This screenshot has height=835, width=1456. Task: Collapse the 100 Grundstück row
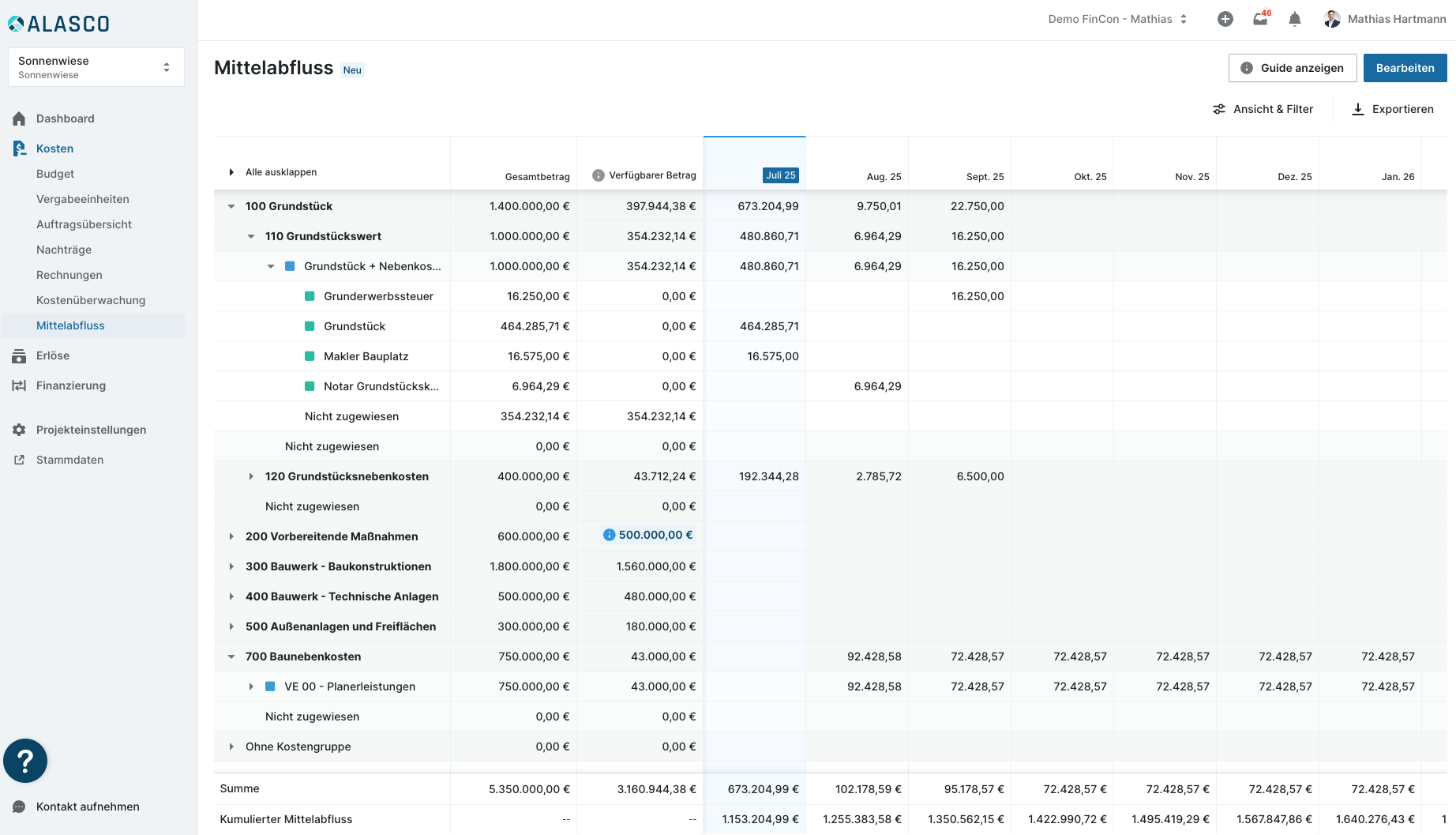coord(231,206)
